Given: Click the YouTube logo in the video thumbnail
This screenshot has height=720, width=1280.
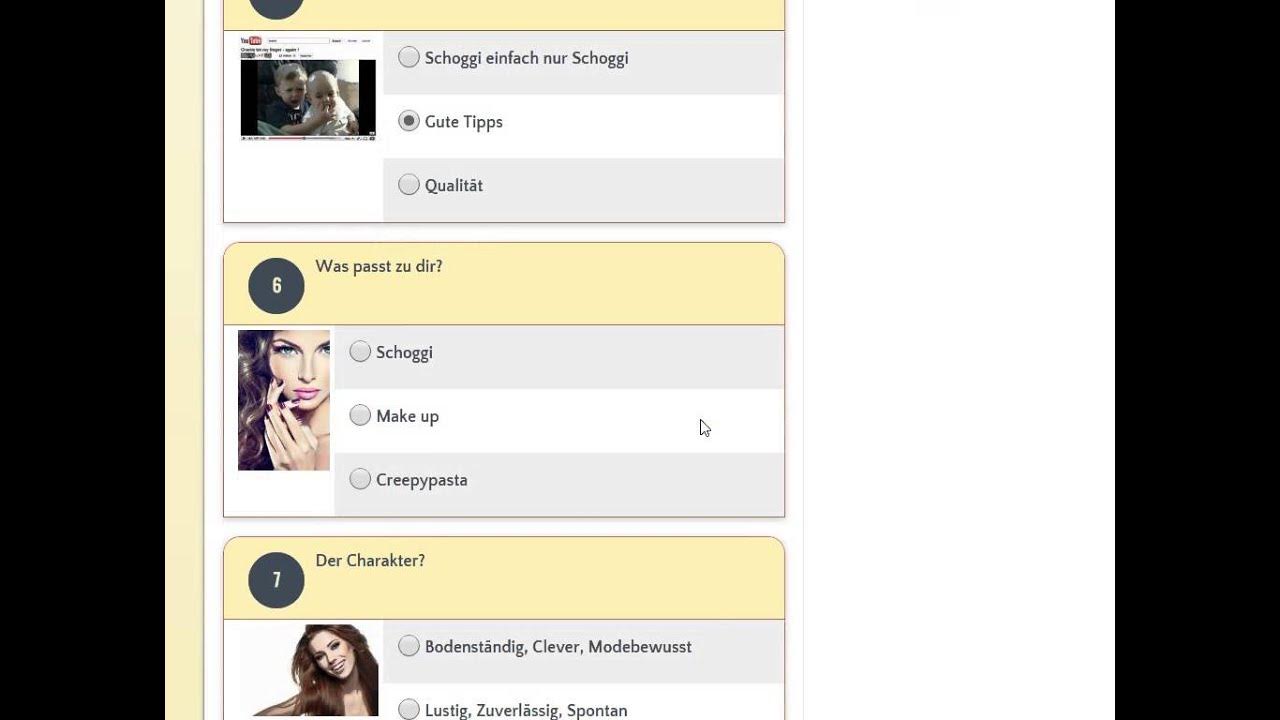Looking at the screenshot, I should (251, 41).
